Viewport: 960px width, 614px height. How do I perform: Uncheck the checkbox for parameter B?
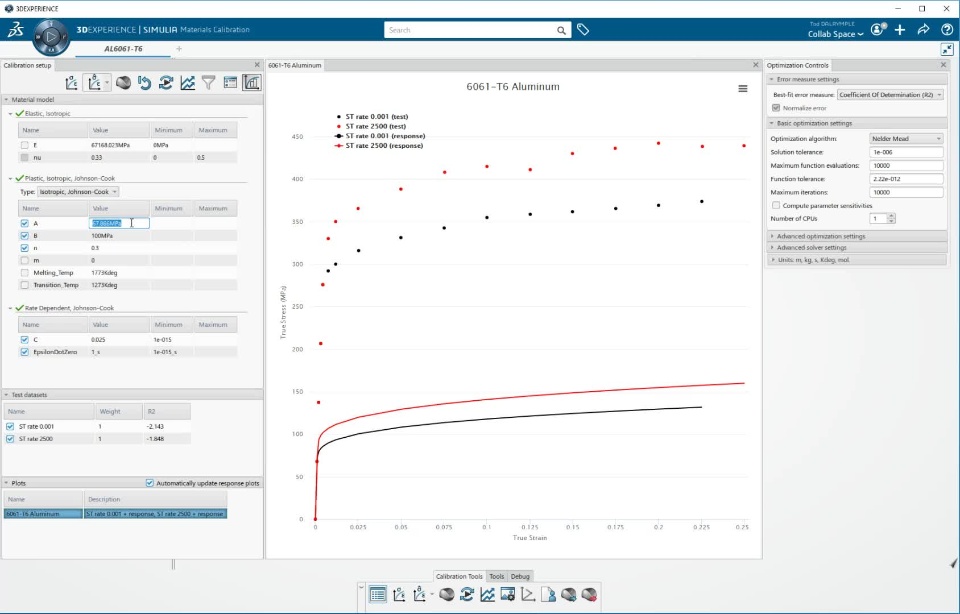click(24, 236)
